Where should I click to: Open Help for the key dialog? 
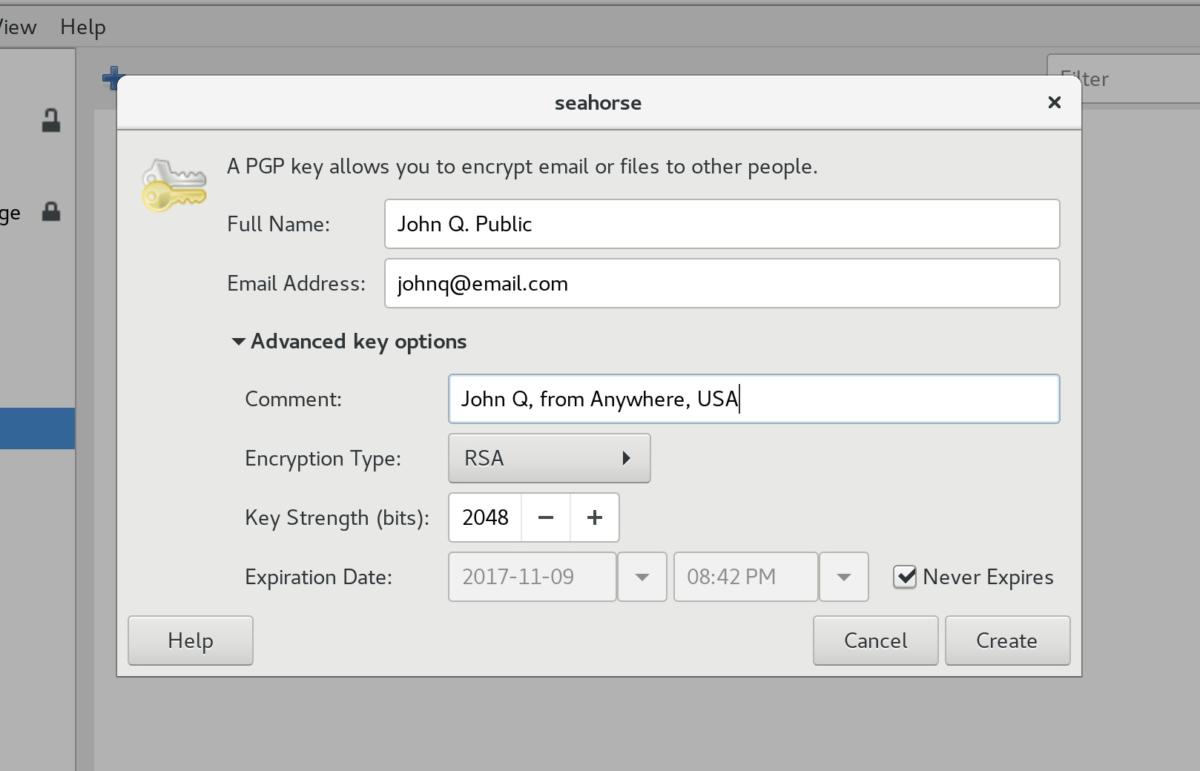pos(190,640)
